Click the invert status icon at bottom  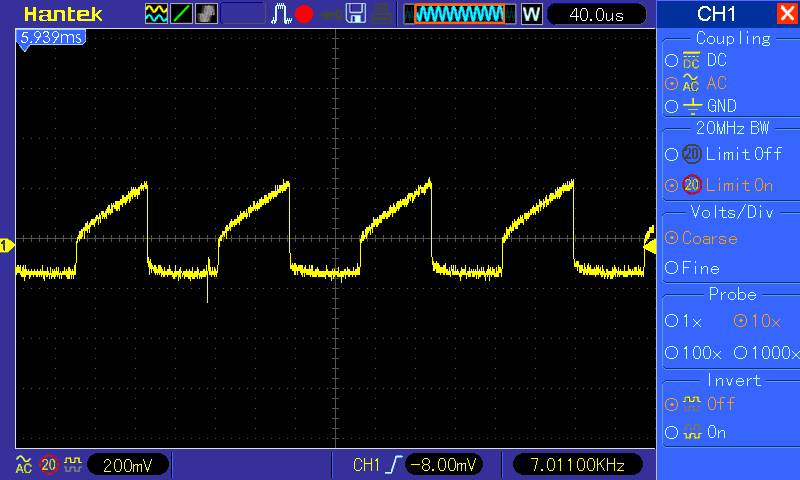coord(73,465)
